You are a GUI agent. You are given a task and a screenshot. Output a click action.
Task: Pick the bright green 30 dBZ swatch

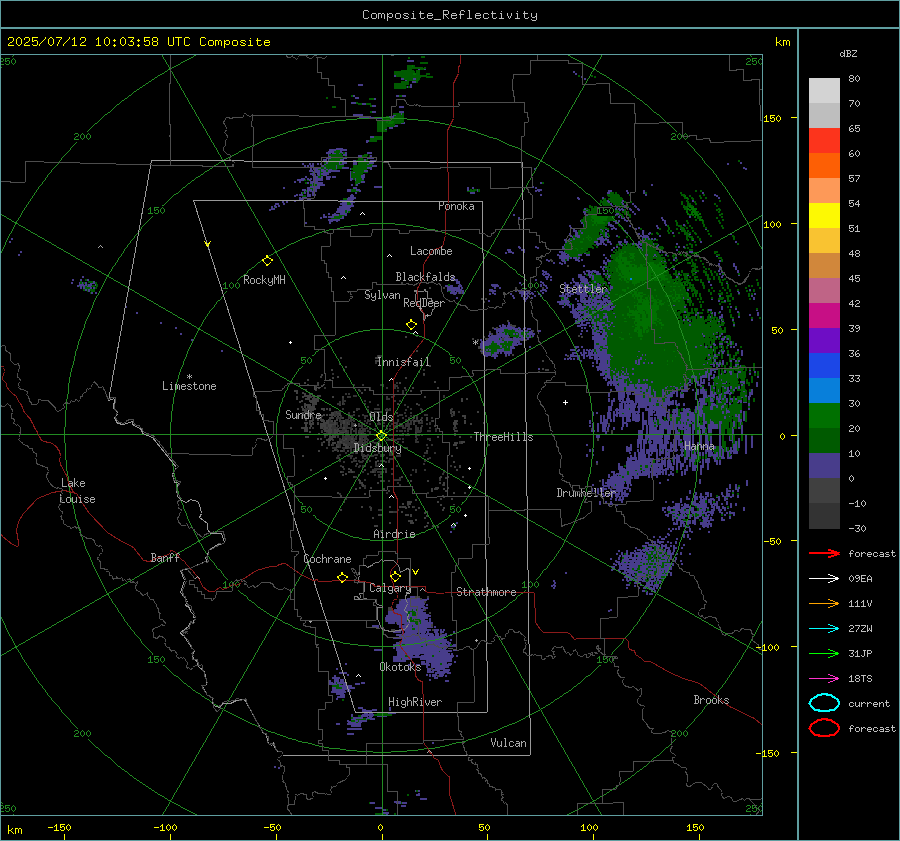point(824,415)
